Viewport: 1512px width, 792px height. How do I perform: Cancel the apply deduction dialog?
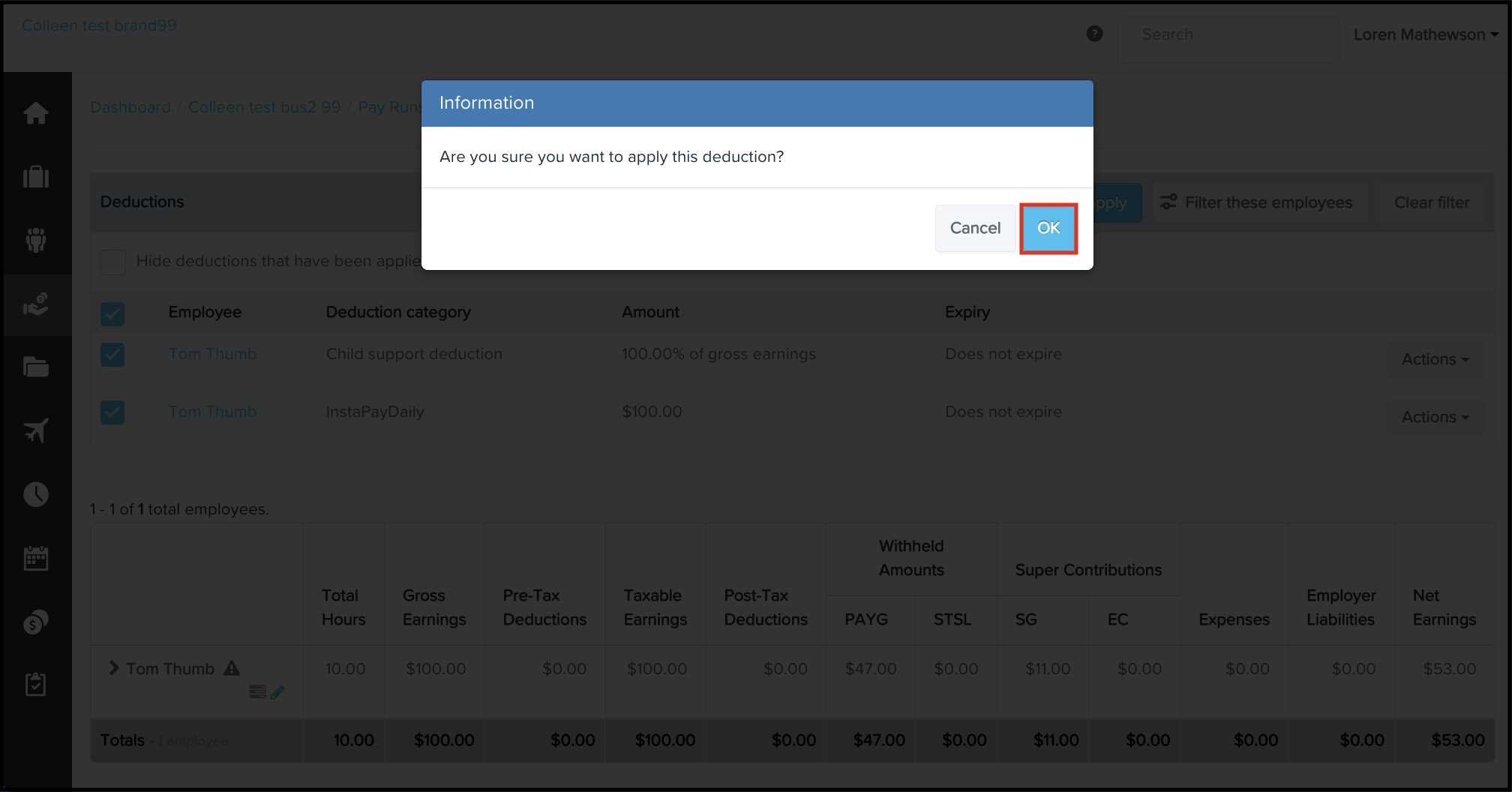[x=974, y=228]
